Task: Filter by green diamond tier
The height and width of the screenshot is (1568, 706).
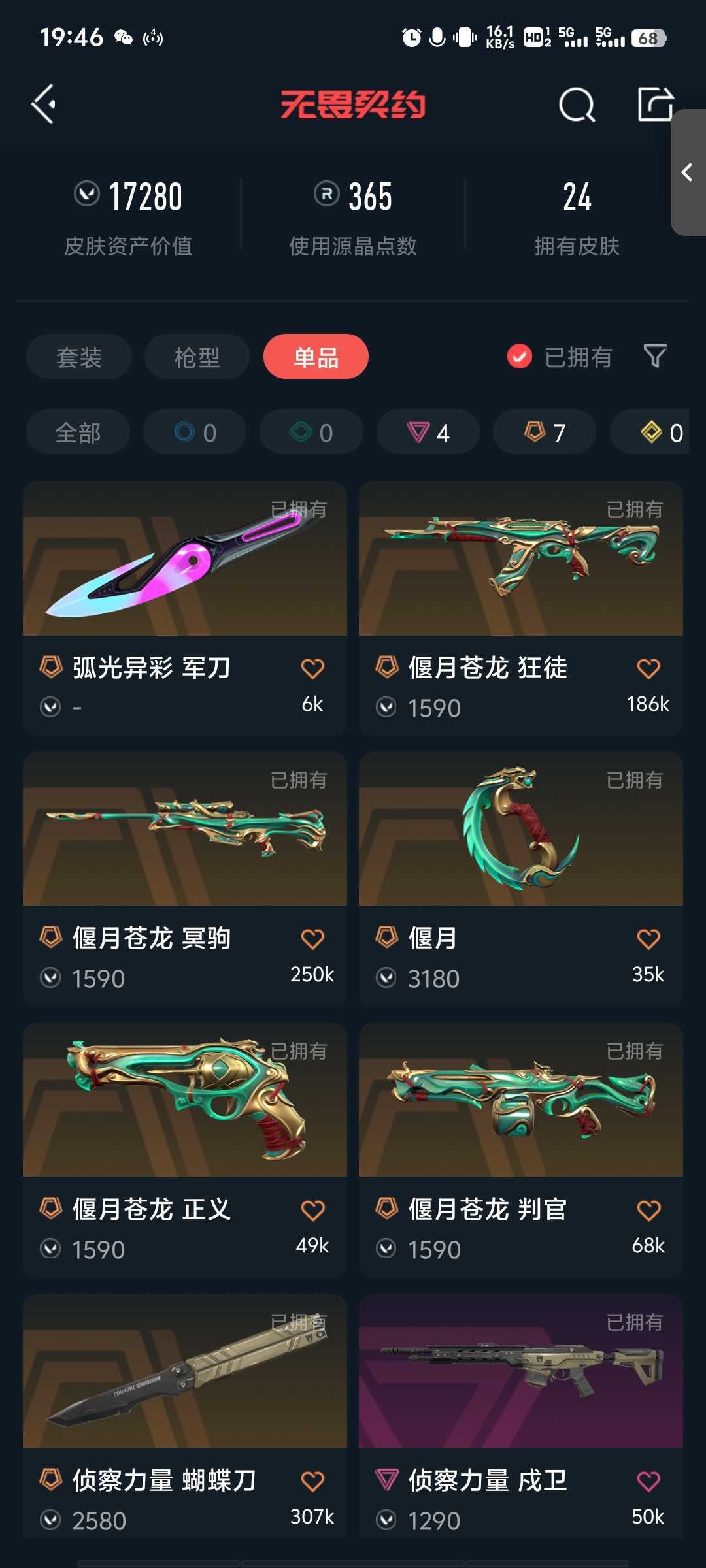Action: click(311, 432)
